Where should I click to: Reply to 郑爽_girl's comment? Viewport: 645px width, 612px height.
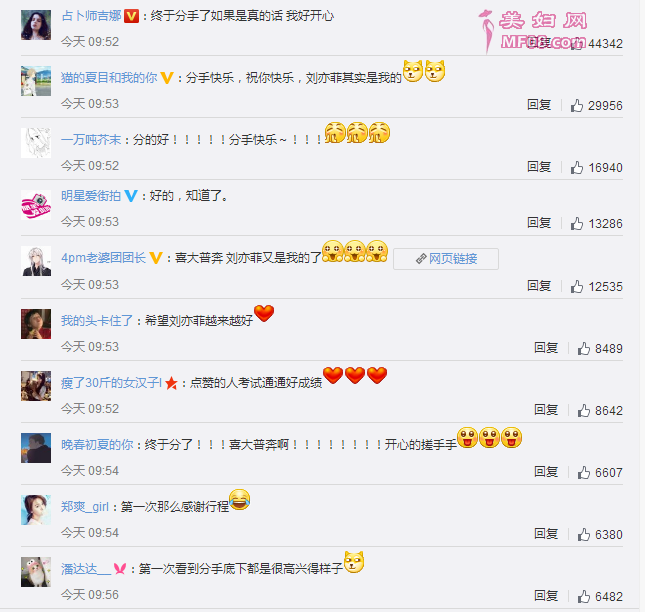[546, 533]
